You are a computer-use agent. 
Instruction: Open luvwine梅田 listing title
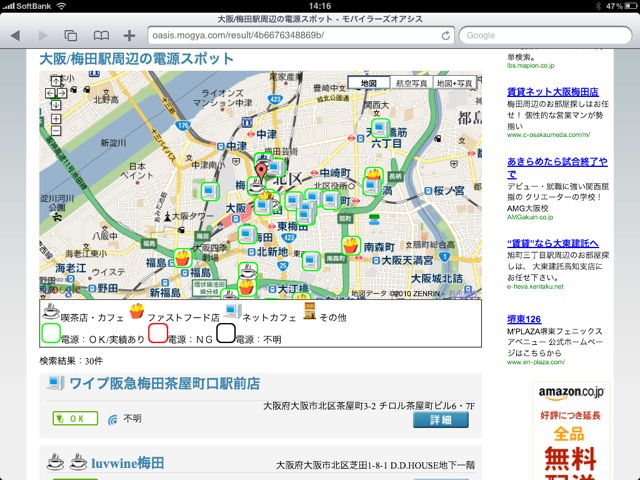pyautogui.click(x=127, y=463)
